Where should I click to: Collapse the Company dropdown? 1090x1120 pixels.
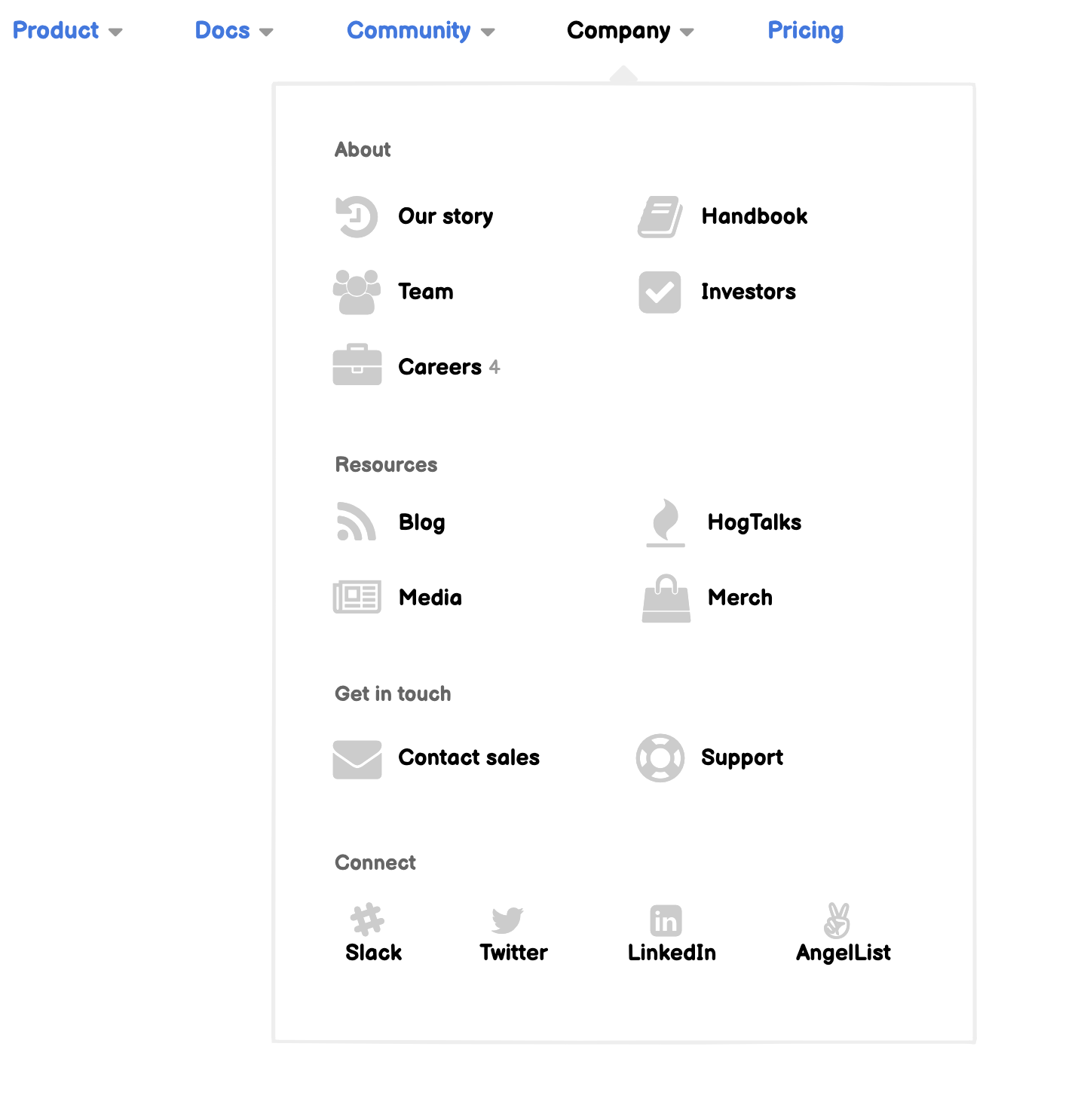click(629, 30)
